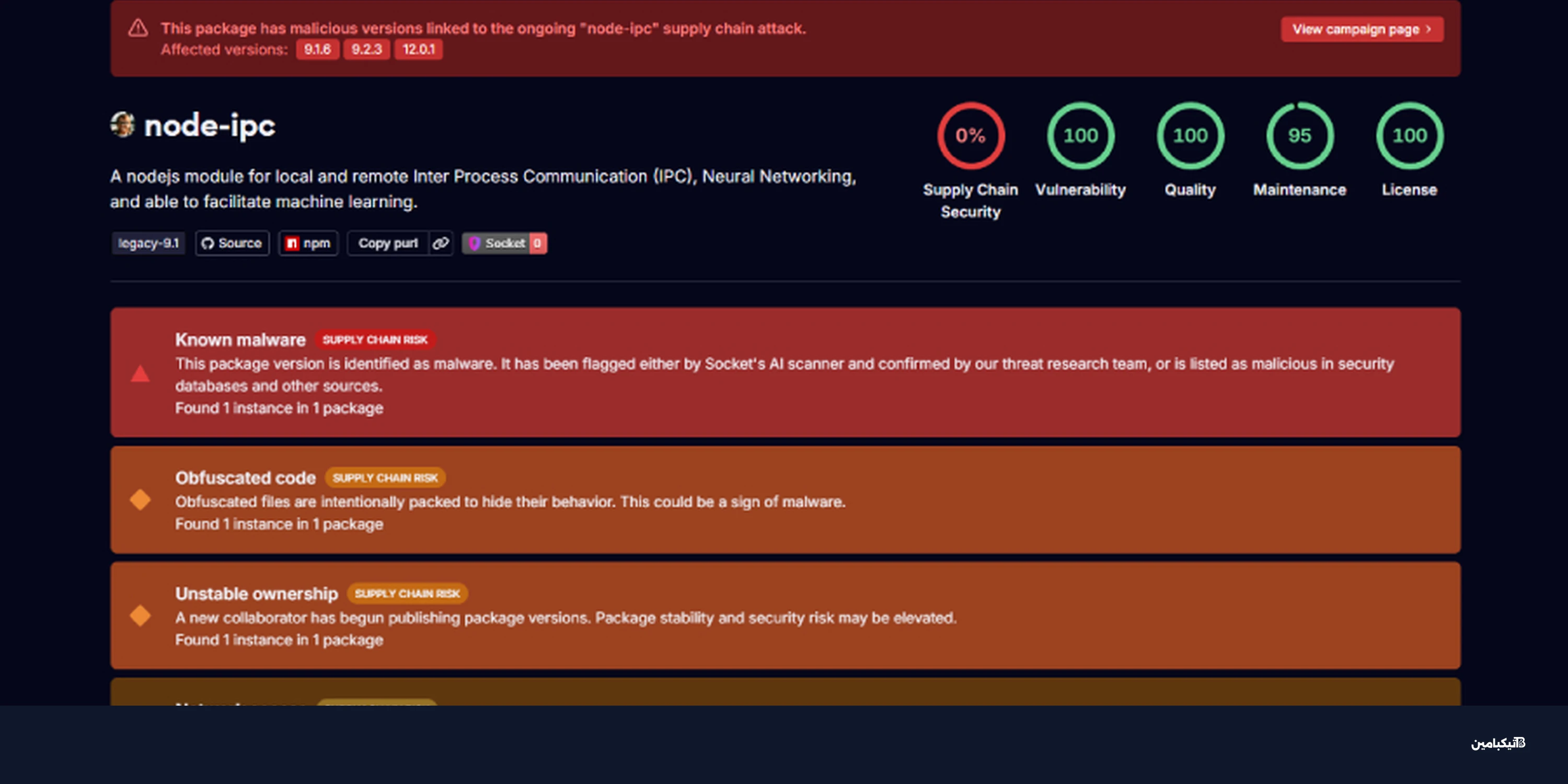Viewport: 1568px width, 784px height.
Task: Click the Obfuscated files description sentence
Action: 510,502
